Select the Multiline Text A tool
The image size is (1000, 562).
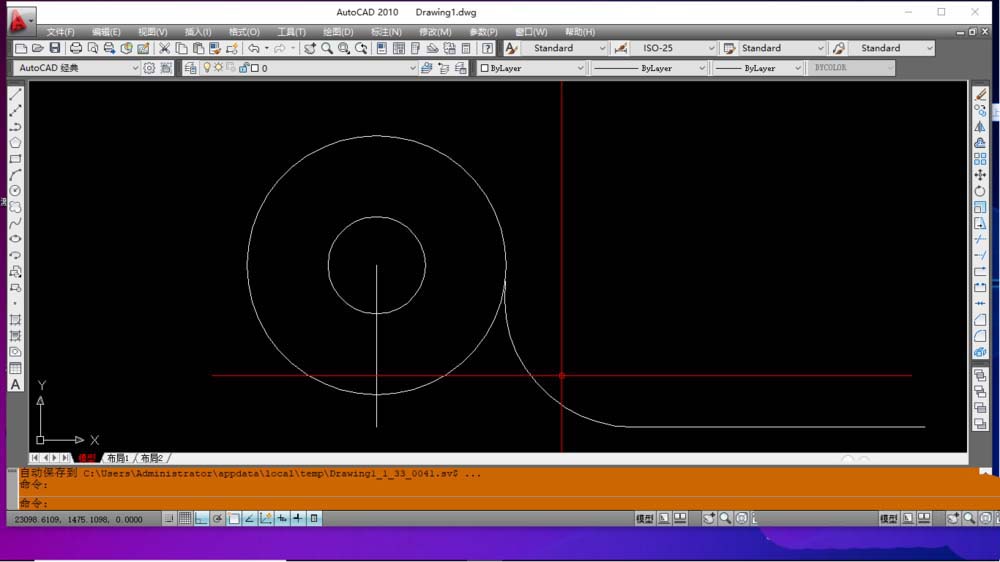pyautogui.click(x=15, y=385)
